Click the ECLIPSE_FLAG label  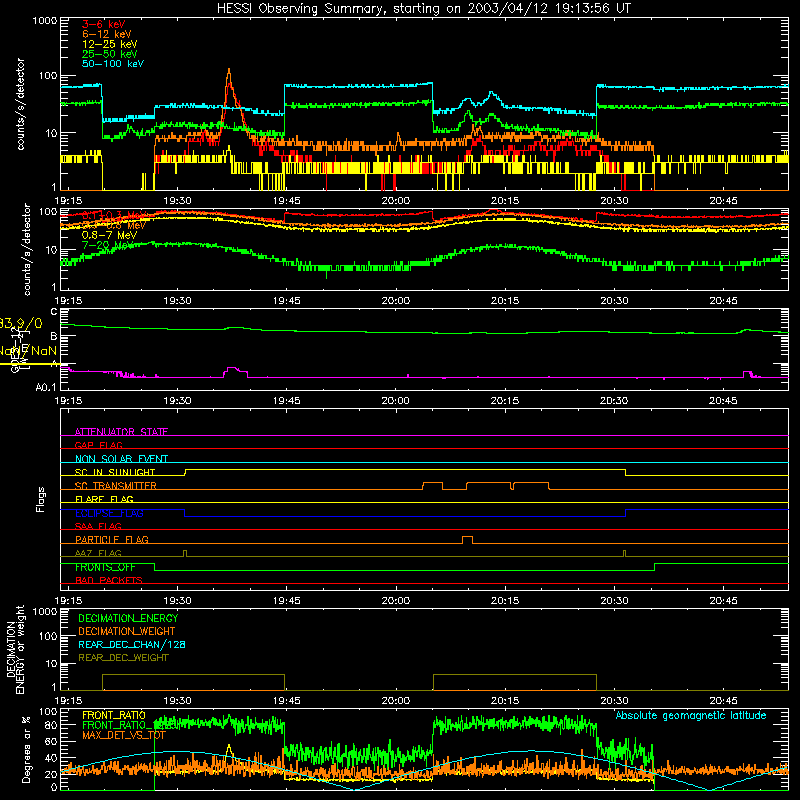pos(109,513)
